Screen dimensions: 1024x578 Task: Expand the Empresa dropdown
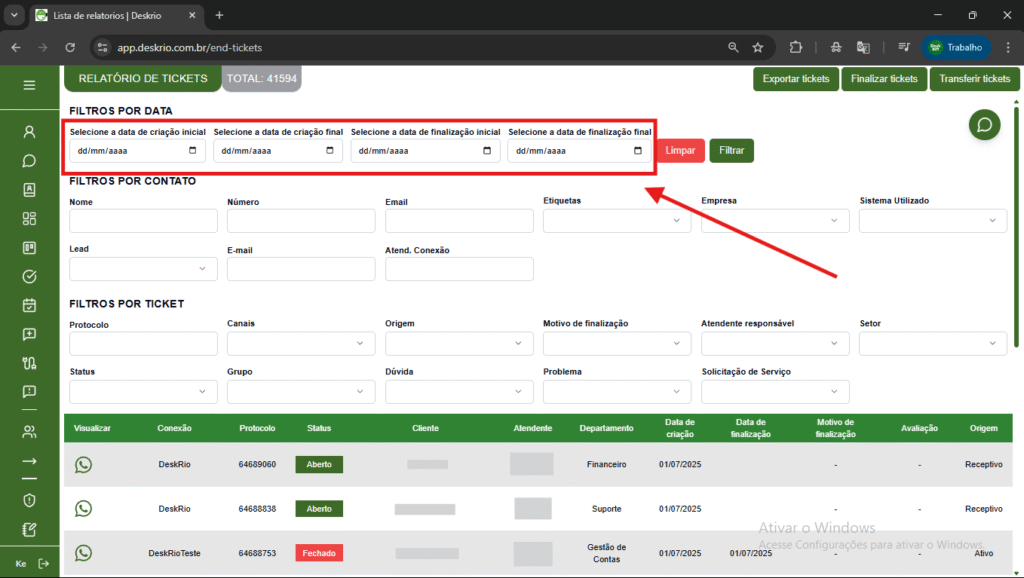775,221
